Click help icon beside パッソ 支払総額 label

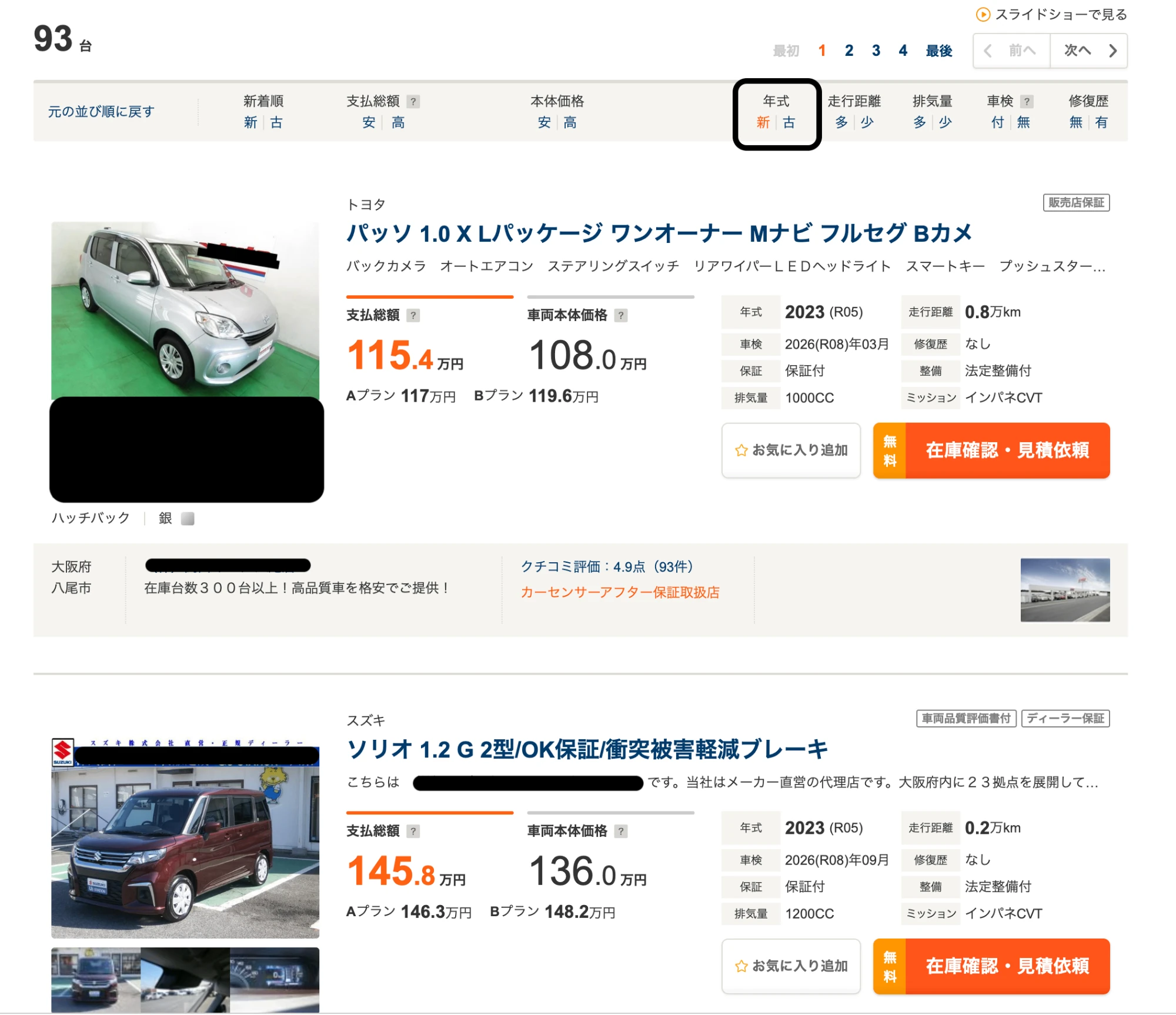(x=413, y=316)
